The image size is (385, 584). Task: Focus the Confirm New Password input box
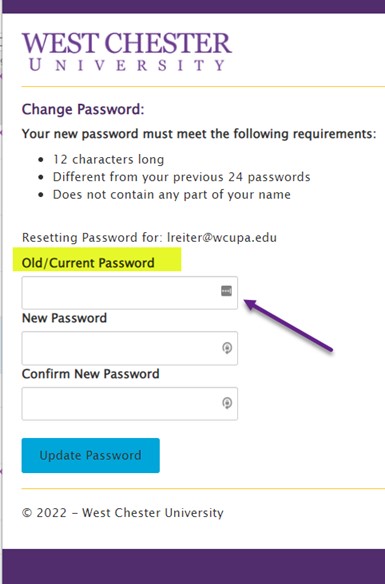coord(130,404)
